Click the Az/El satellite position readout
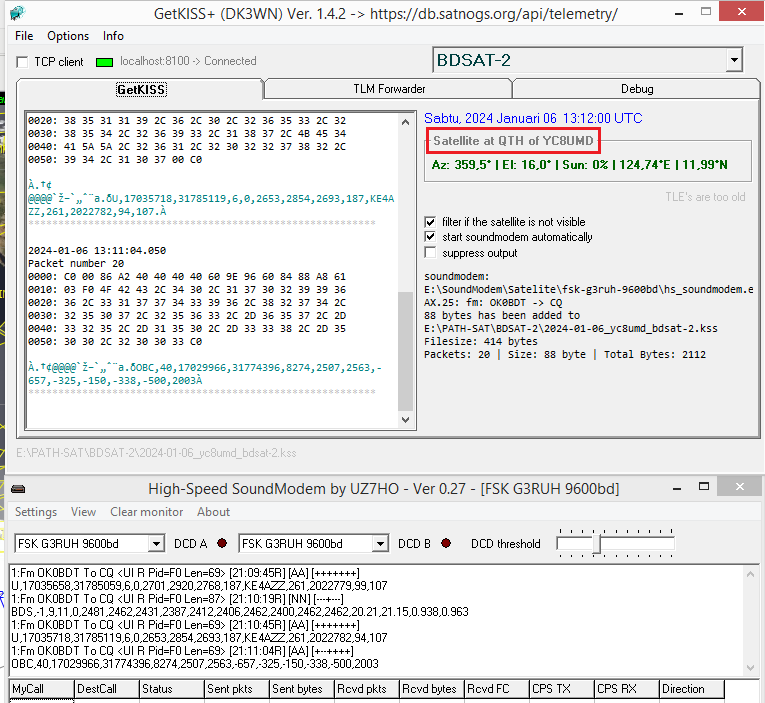Image resolution: width=765 pixels, height=703 pixels. [579, 165]
